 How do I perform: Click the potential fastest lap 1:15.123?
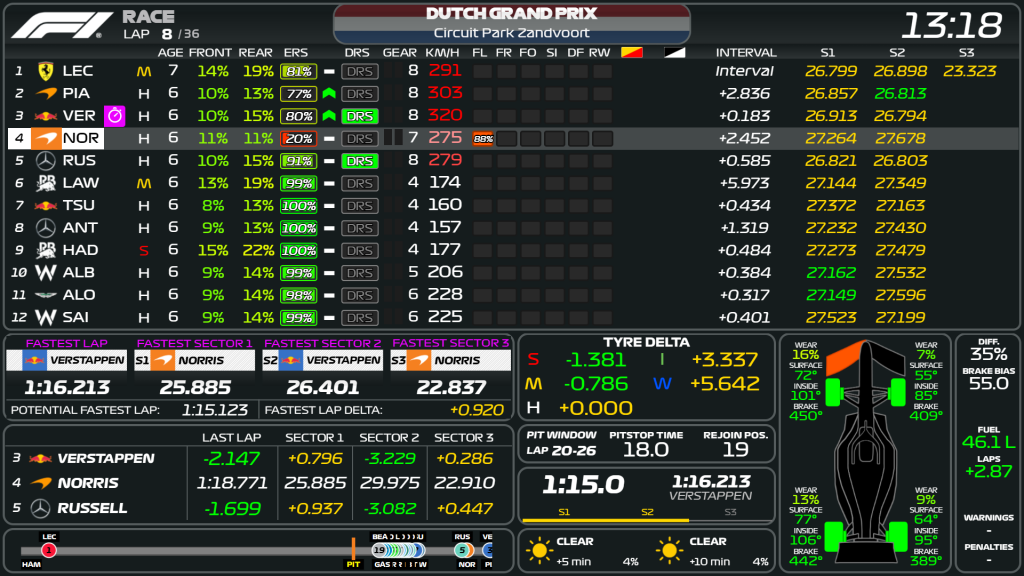[x=215, y=410]
